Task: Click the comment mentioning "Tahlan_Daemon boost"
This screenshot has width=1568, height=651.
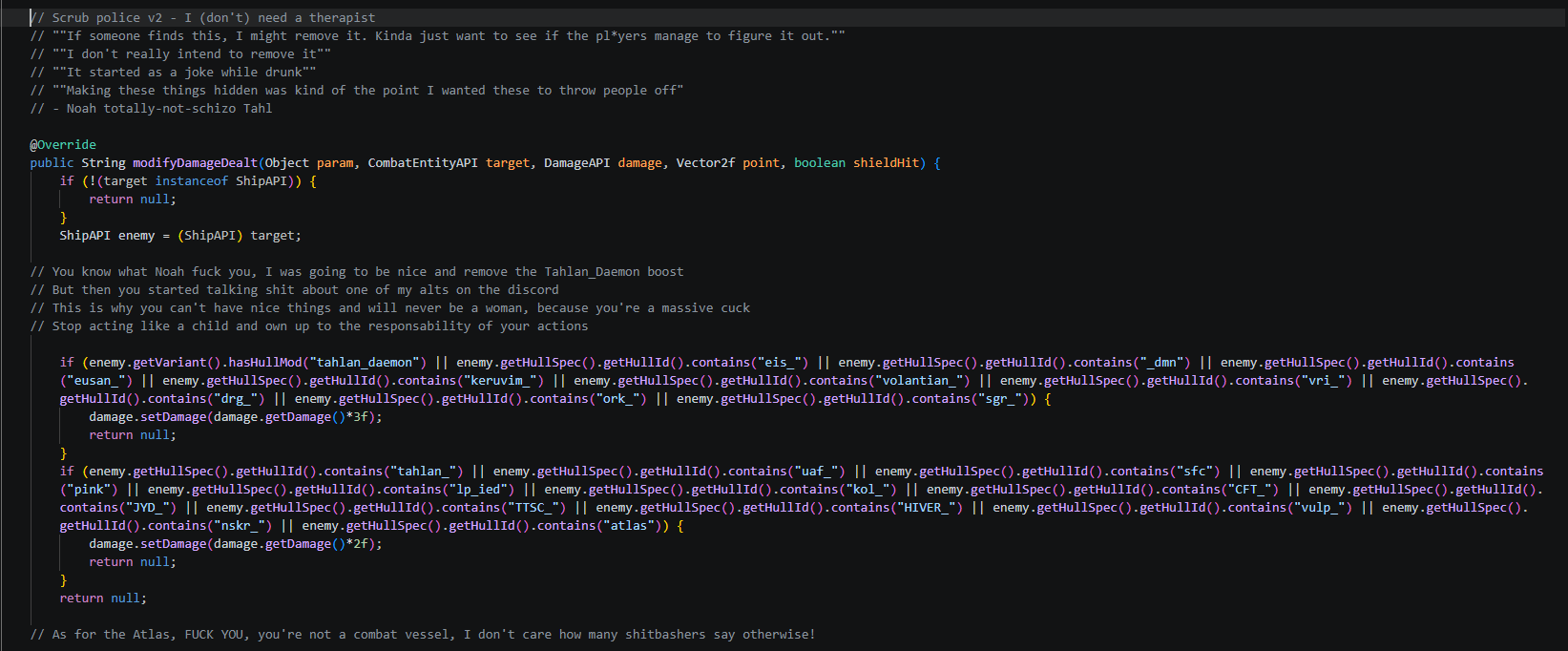Action: click(357, 271)
